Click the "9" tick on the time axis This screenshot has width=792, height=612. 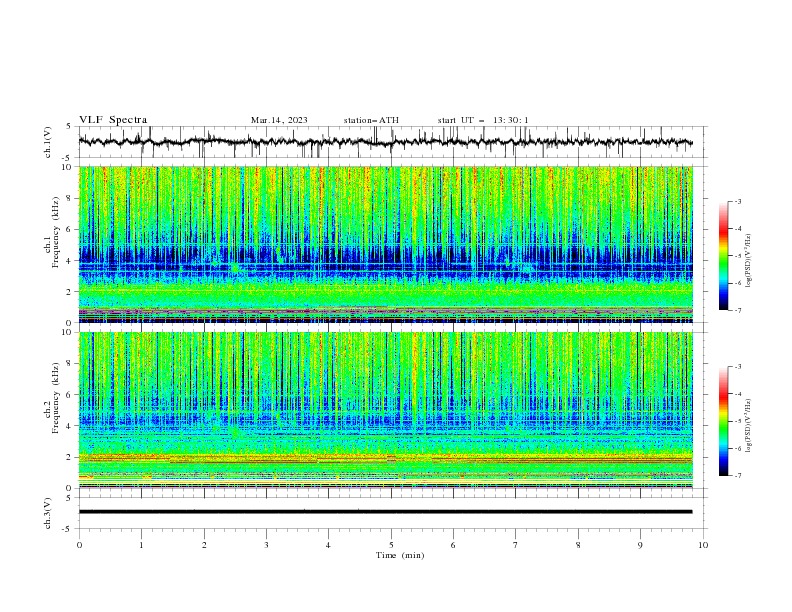click(640, 545)
